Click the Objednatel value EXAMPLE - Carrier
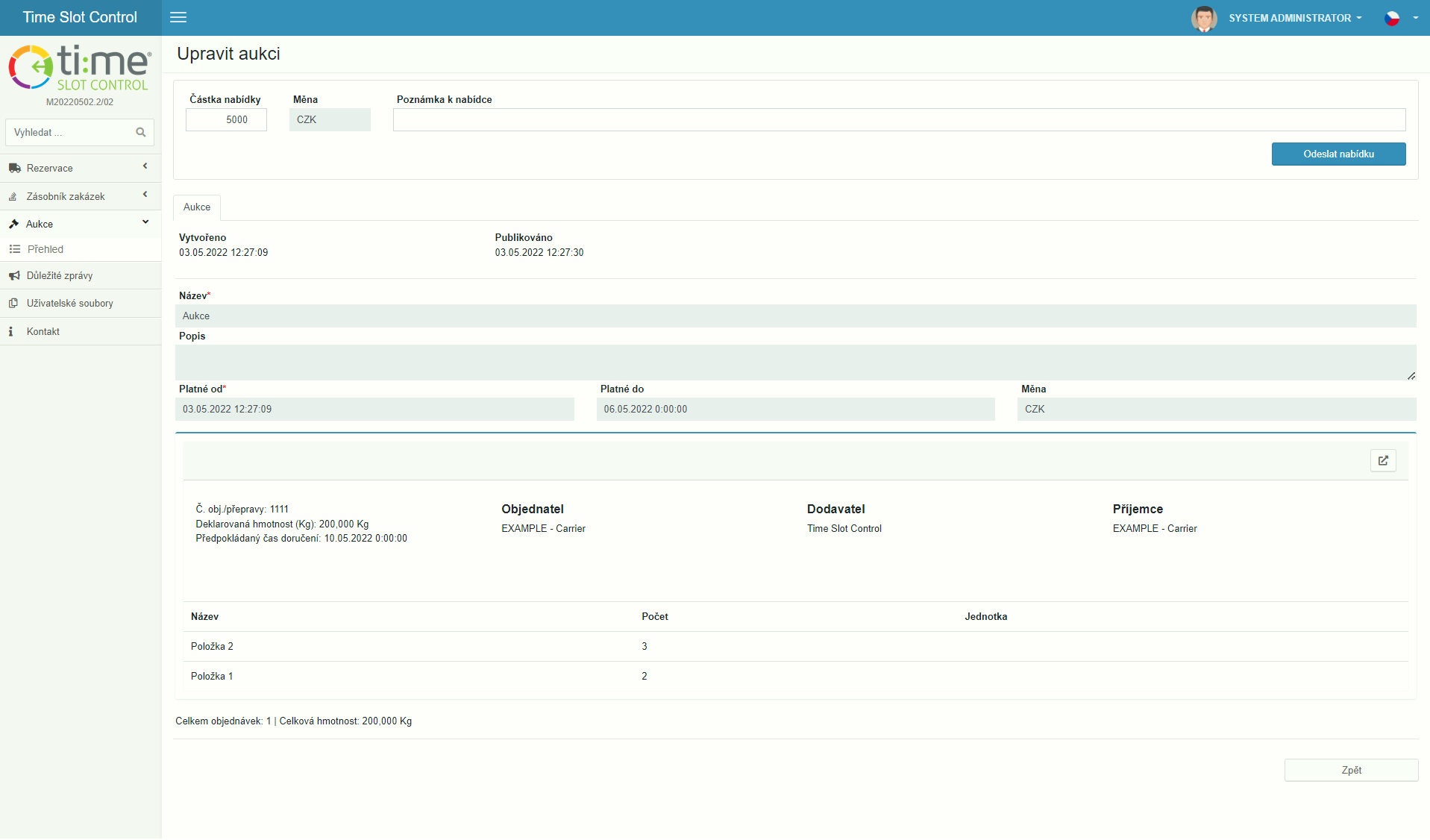 (x=543, y=528)
